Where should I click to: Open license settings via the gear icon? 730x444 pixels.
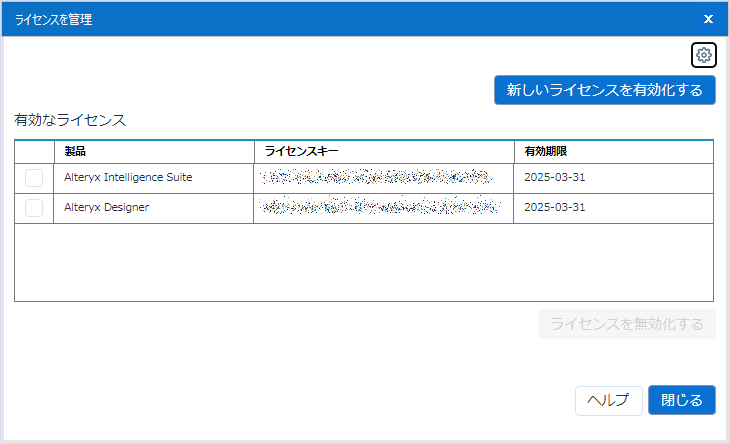click(x=704, y=55)
